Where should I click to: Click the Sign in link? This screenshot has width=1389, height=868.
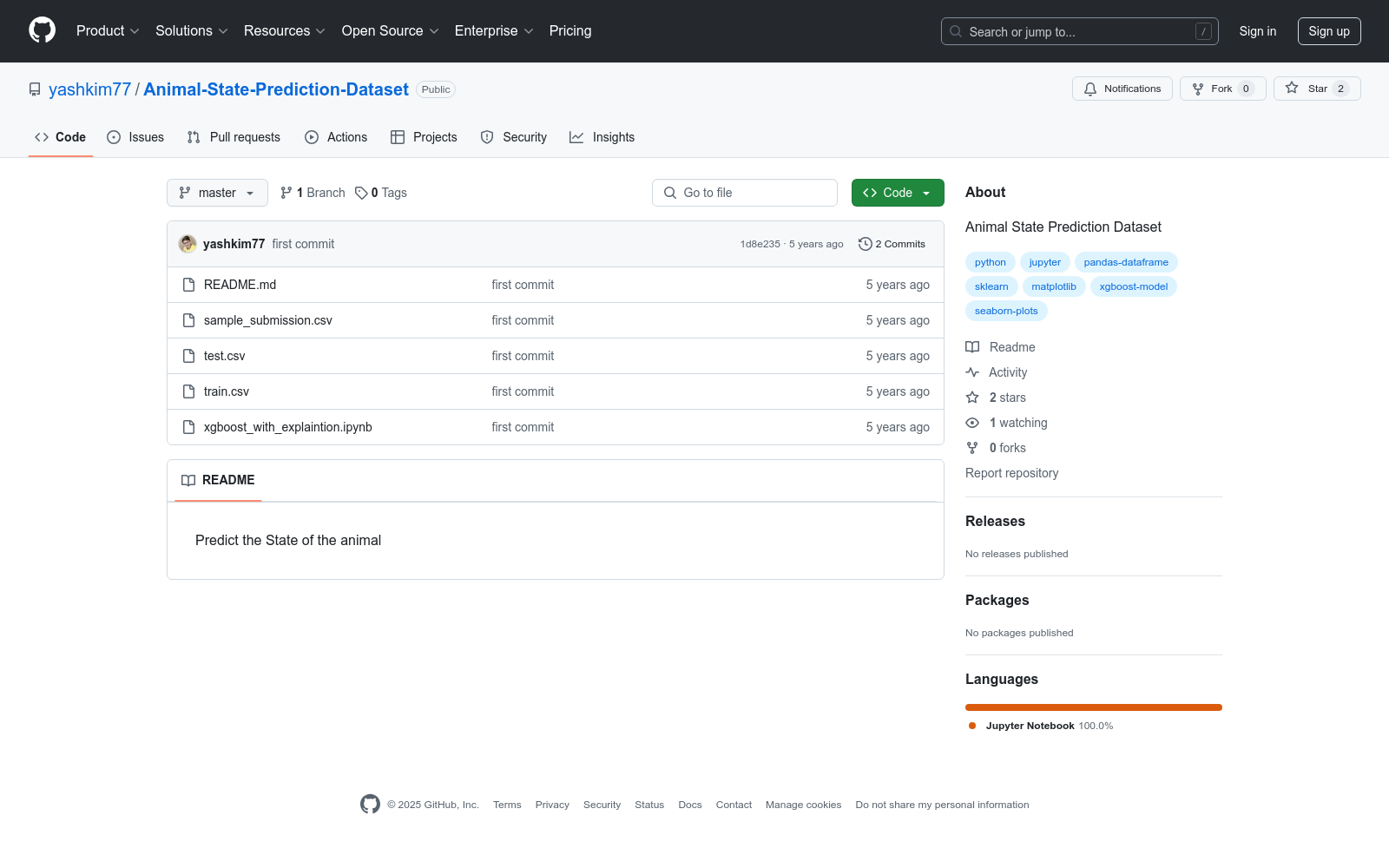[1258, 31]
